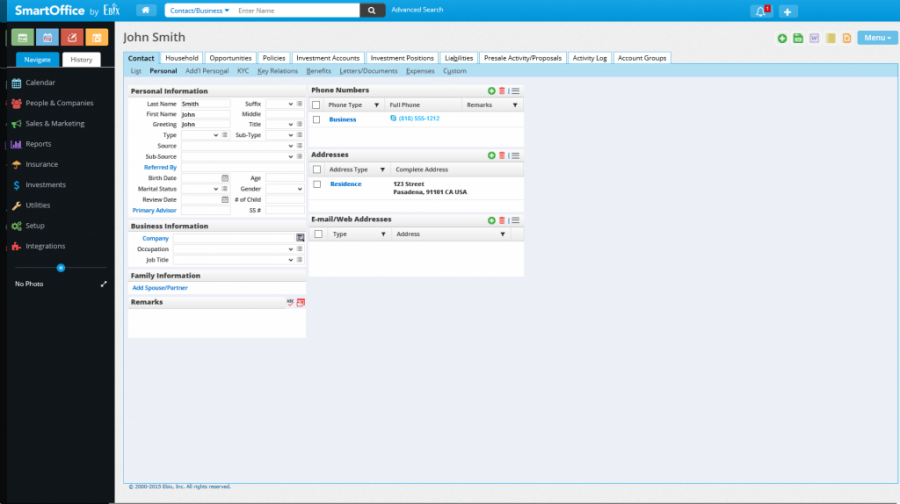Open the Contact/Business search type dropdown
This screenshot has height=504, width=900.
(x=199, y=10)
